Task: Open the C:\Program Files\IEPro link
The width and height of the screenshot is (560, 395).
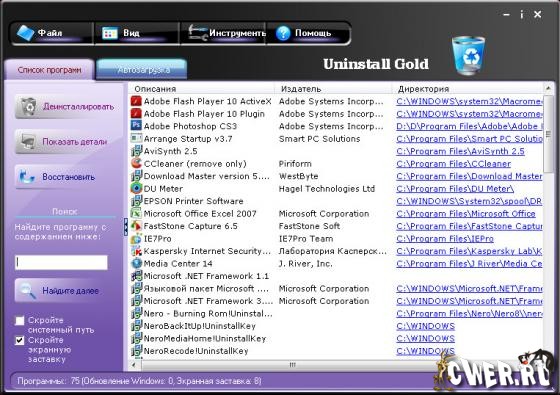Action: point(445,239)
